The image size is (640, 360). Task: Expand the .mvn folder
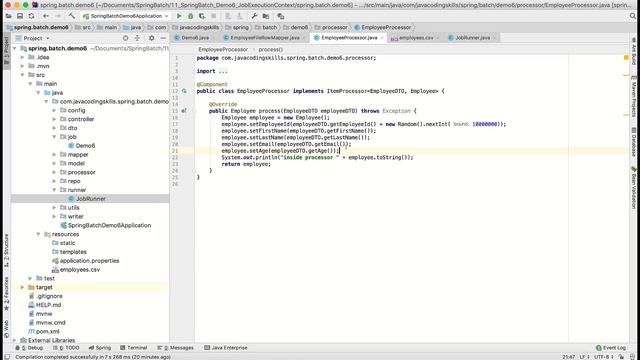(22, 66)
